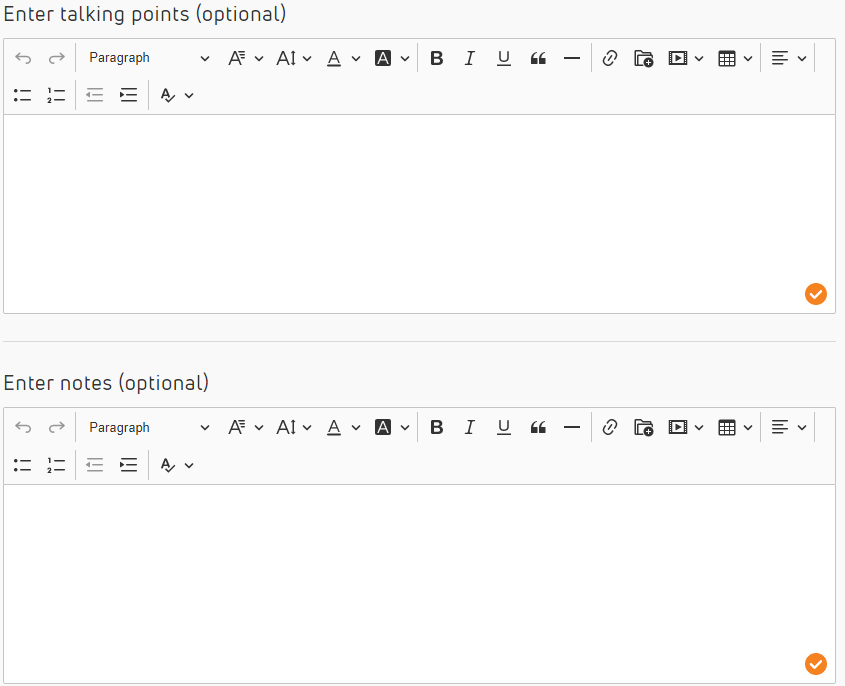Insert horizontal line in talking points editor

click(572, 58)
